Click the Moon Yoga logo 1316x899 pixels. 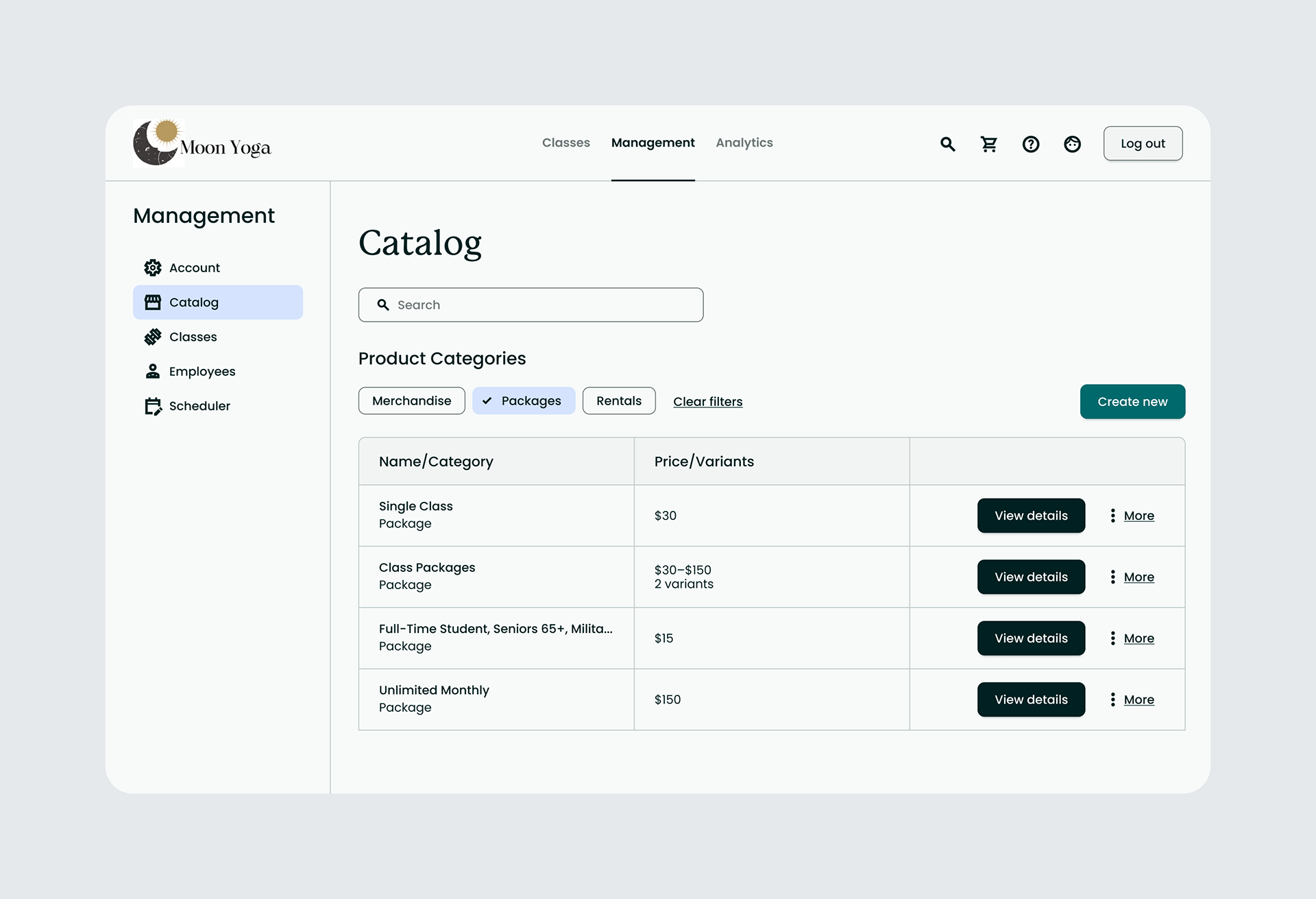point(202,143)
